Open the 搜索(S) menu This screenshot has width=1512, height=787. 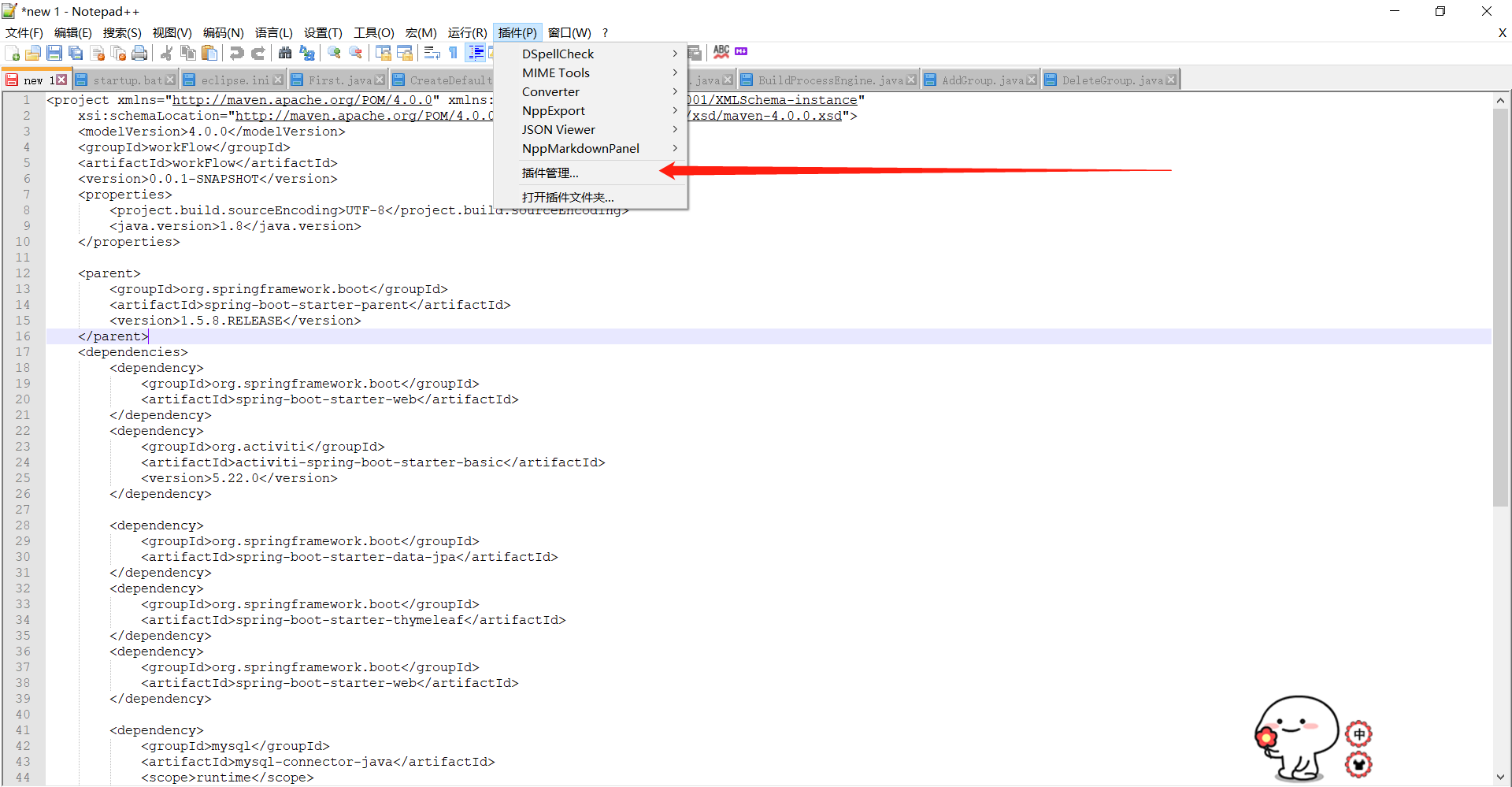122,32
